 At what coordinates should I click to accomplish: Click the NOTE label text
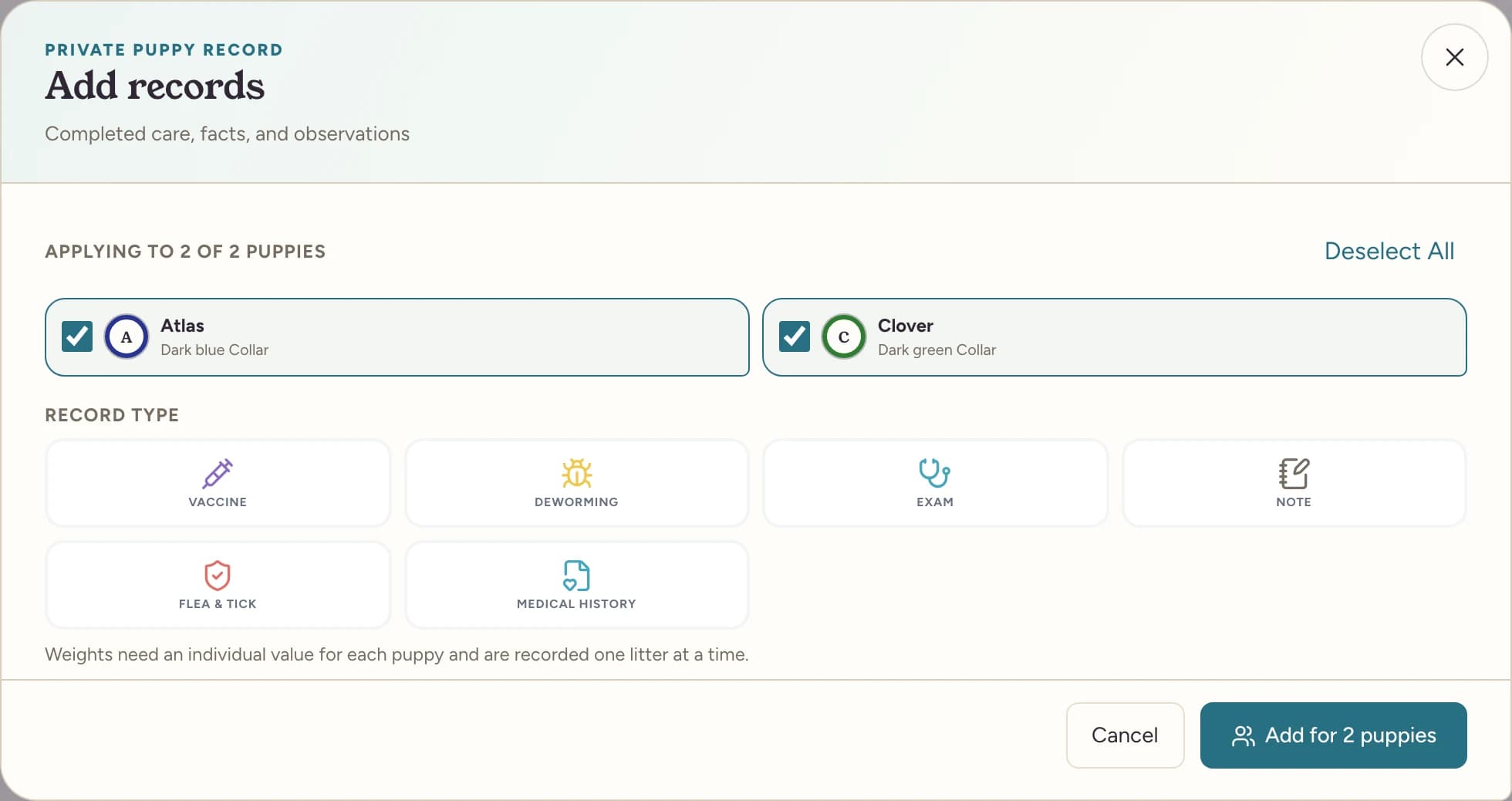(x=1294, y=502)
